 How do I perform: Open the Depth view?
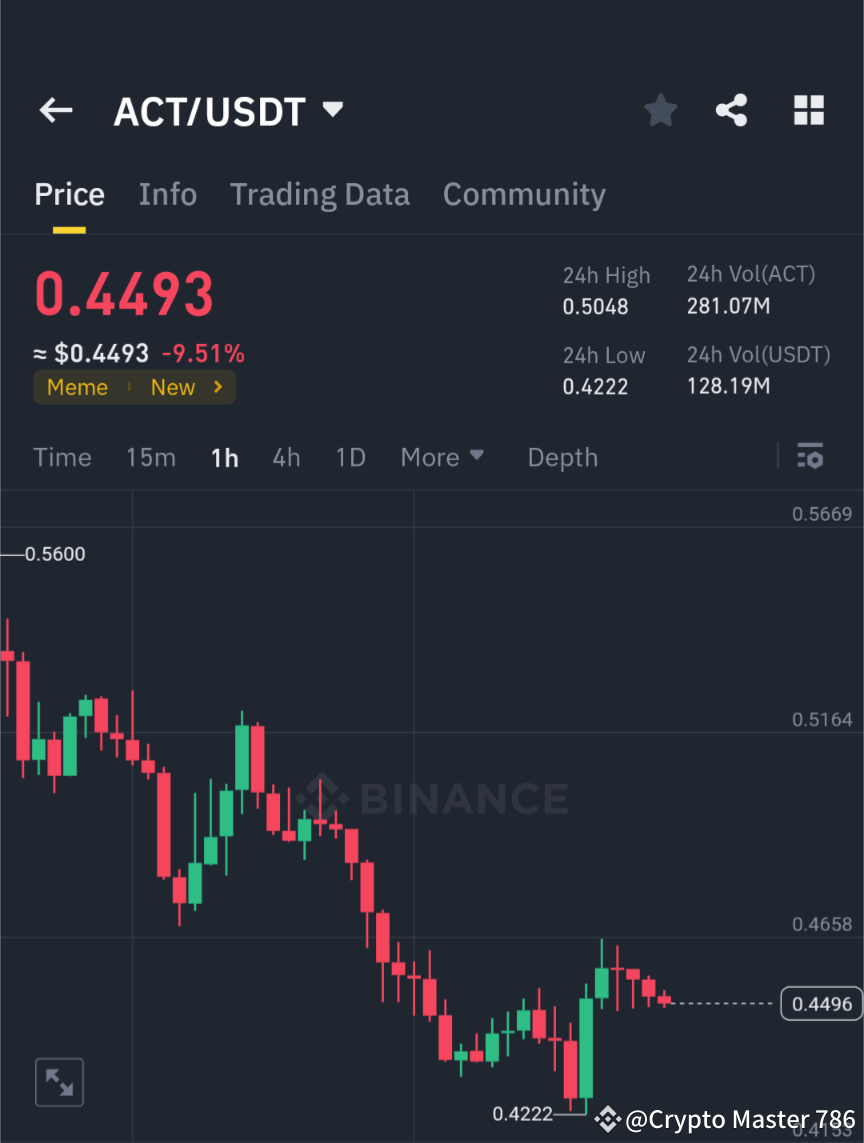(x=562, y=457)
